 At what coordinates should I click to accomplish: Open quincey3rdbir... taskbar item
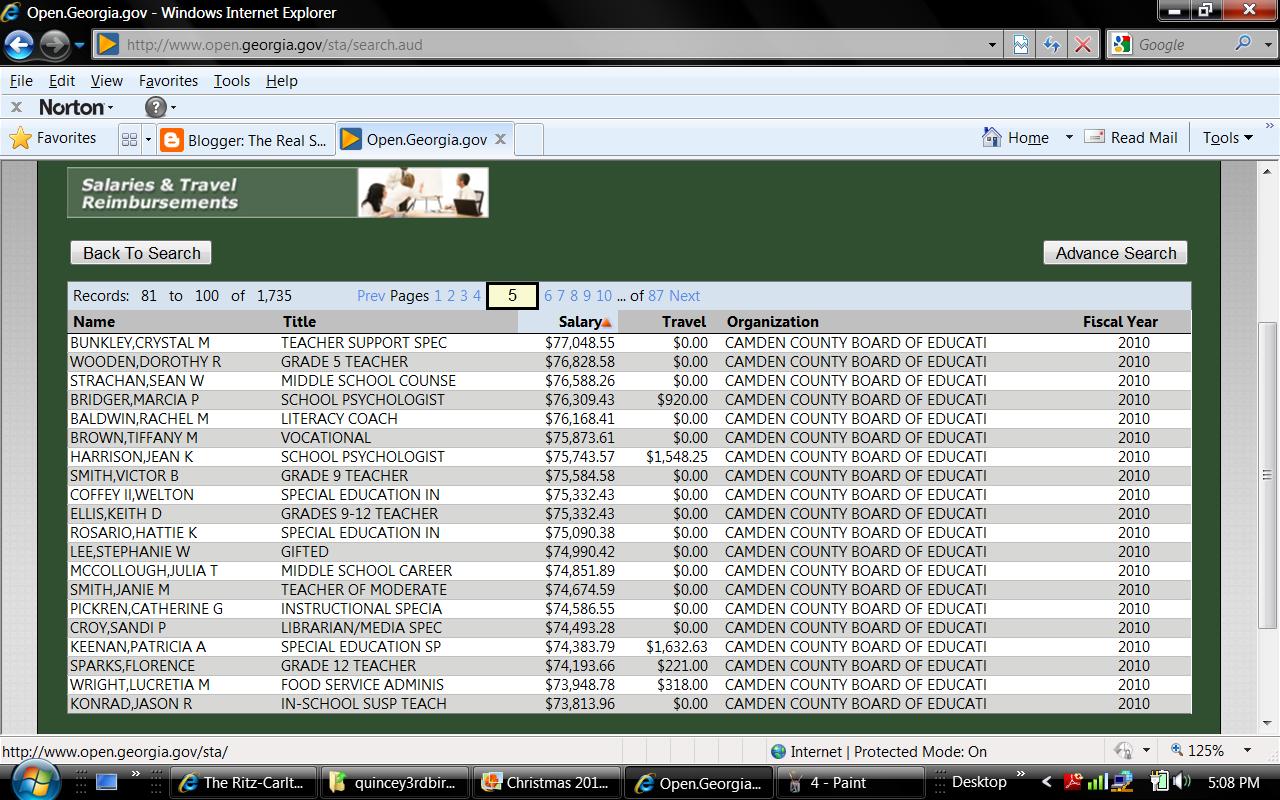[395, 783]
